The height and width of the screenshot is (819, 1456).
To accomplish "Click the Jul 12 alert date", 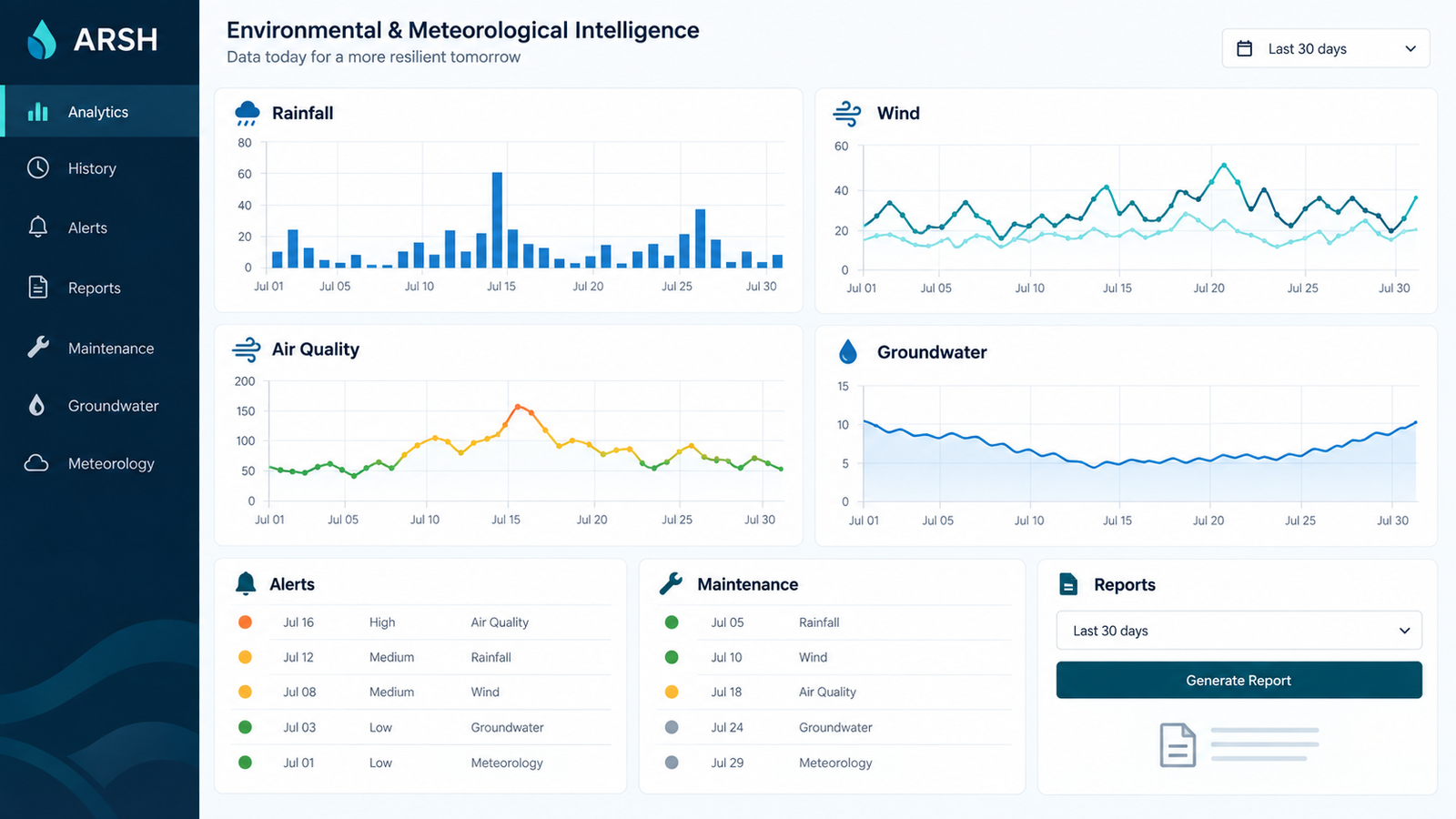I will click(x=298, y=657).
